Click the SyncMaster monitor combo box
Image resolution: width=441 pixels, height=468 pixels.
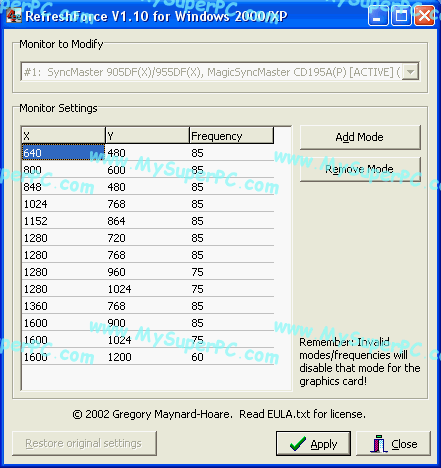[220, 72]
